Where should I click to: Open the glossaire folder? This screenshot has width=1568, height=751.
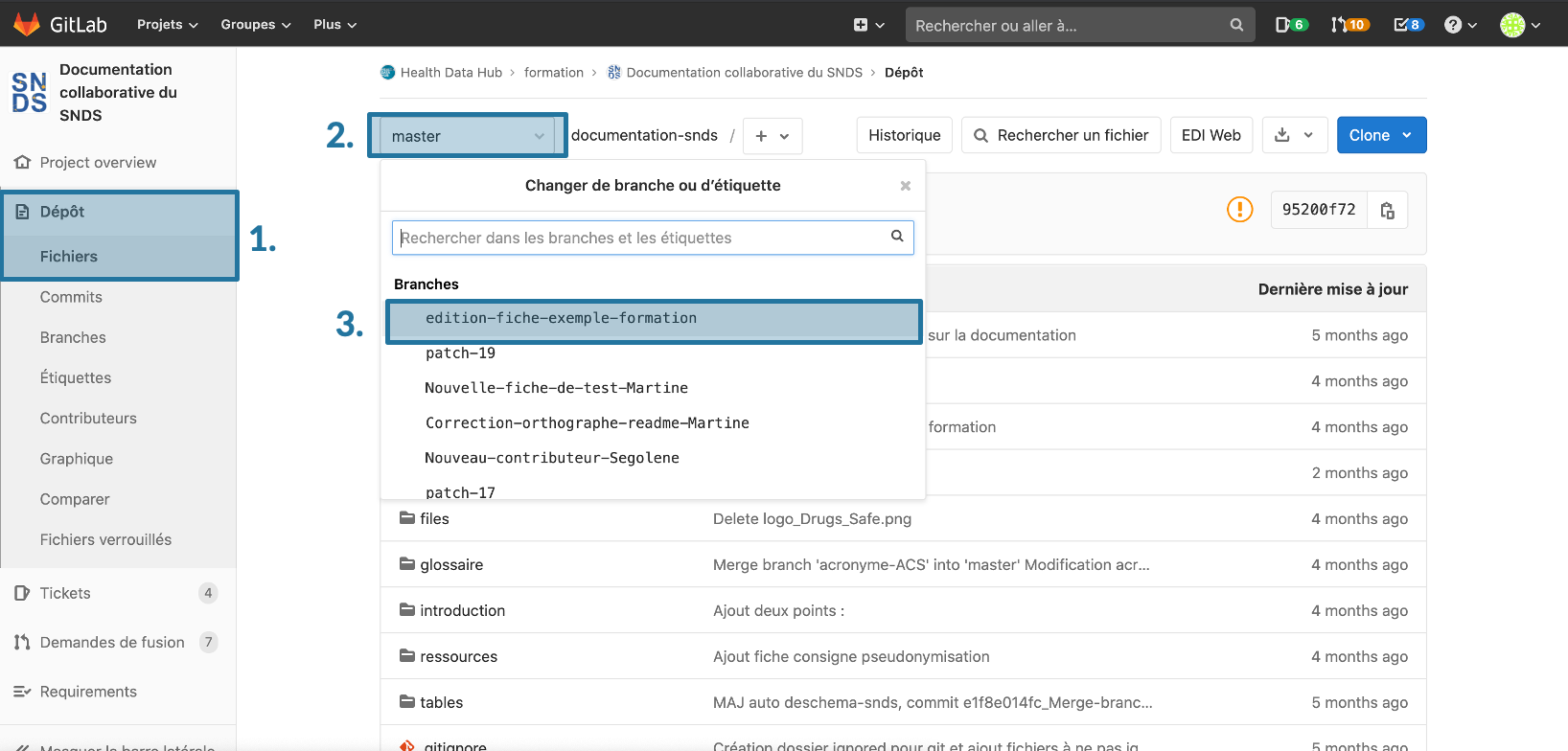tap(451, 565)
